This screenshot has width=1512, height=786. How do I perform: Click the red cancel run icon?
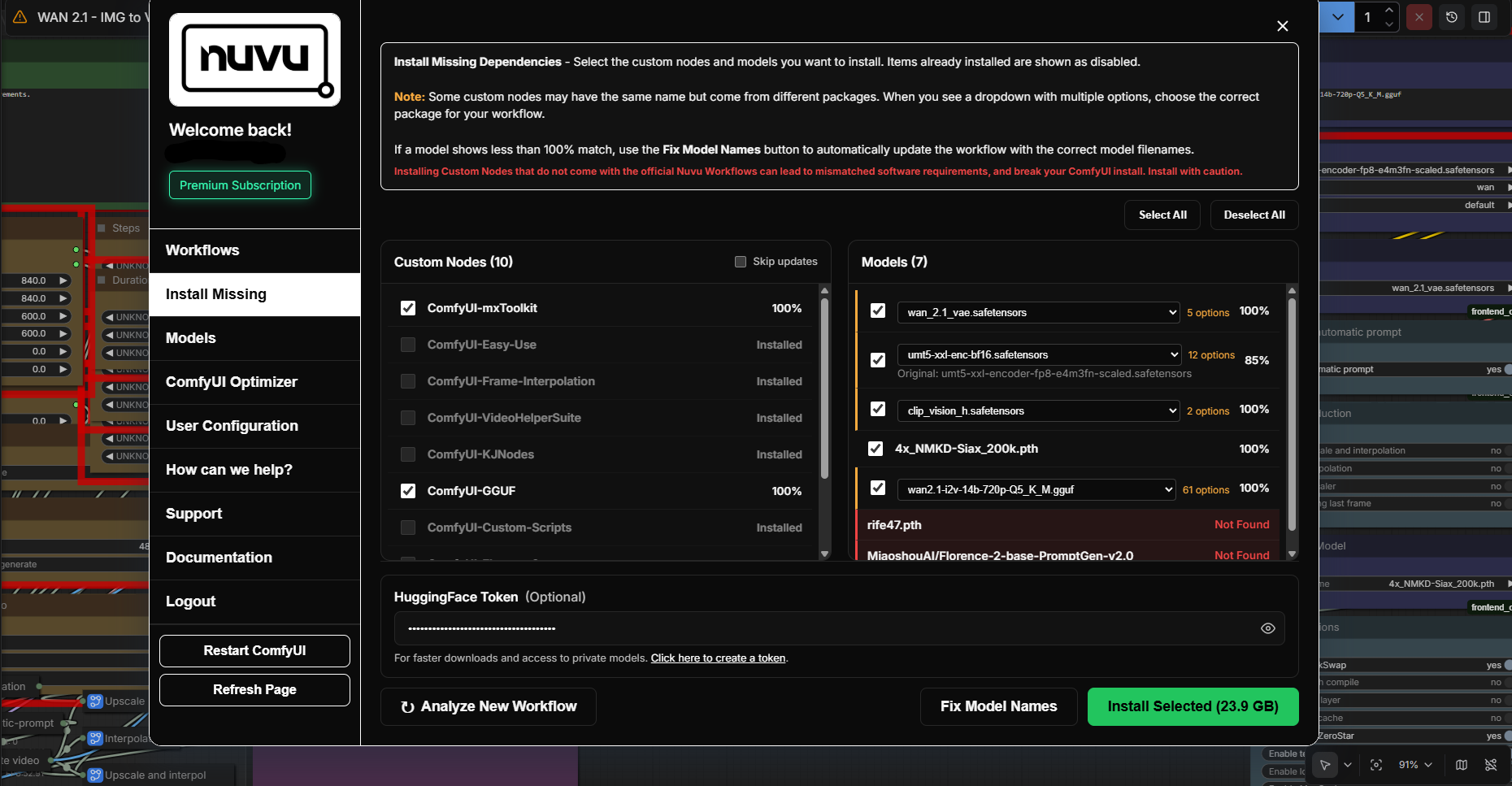1419,17
